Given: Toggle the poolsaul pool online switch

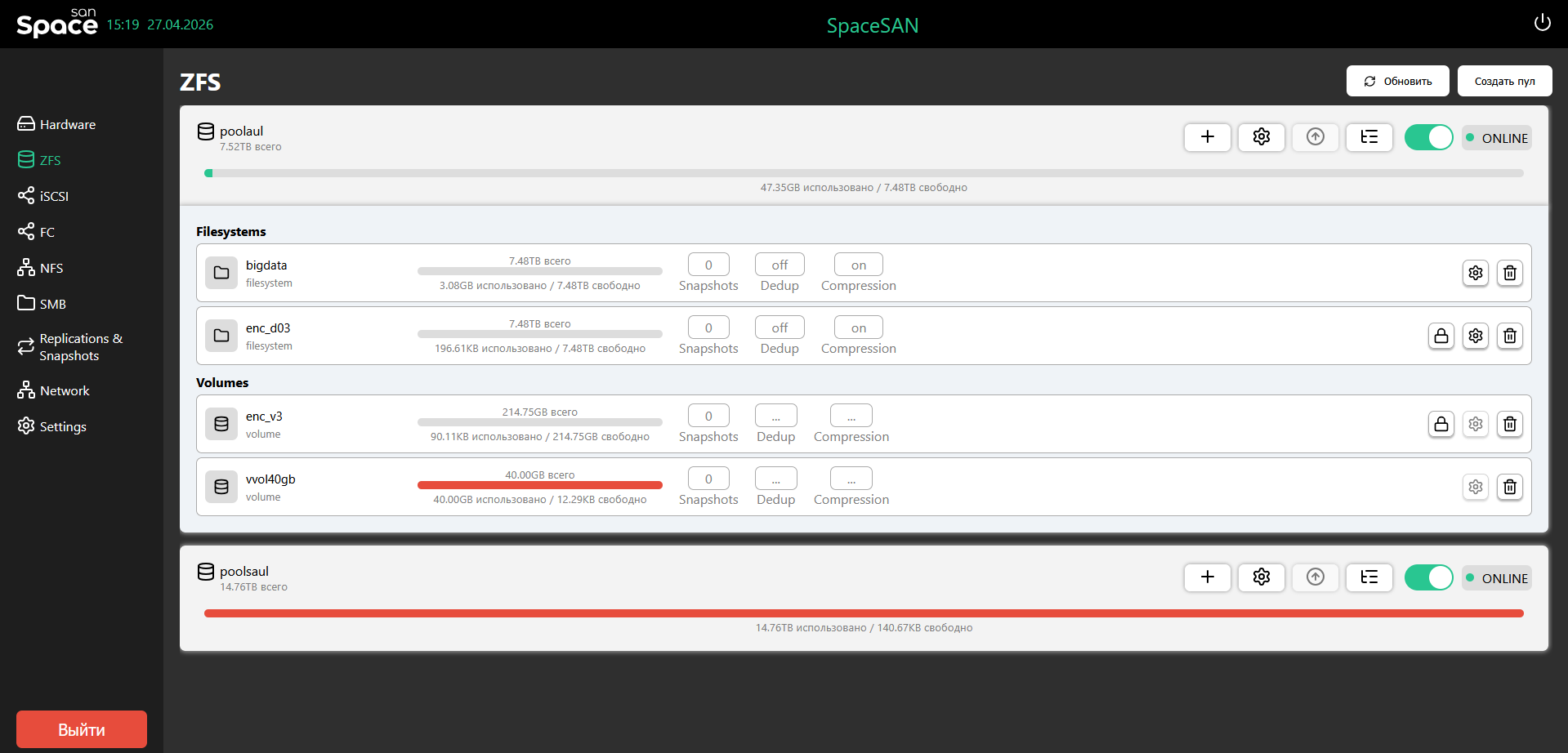Looking at the screenshot, I should coord(1427,577).
